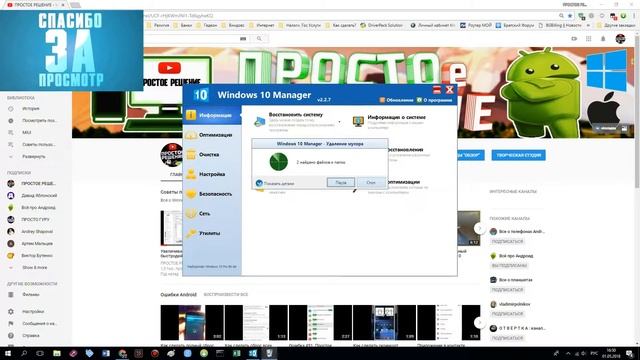Click YouTube upload video camera icon
Screen dimensions: 640x360
click(x=574, y=39)
